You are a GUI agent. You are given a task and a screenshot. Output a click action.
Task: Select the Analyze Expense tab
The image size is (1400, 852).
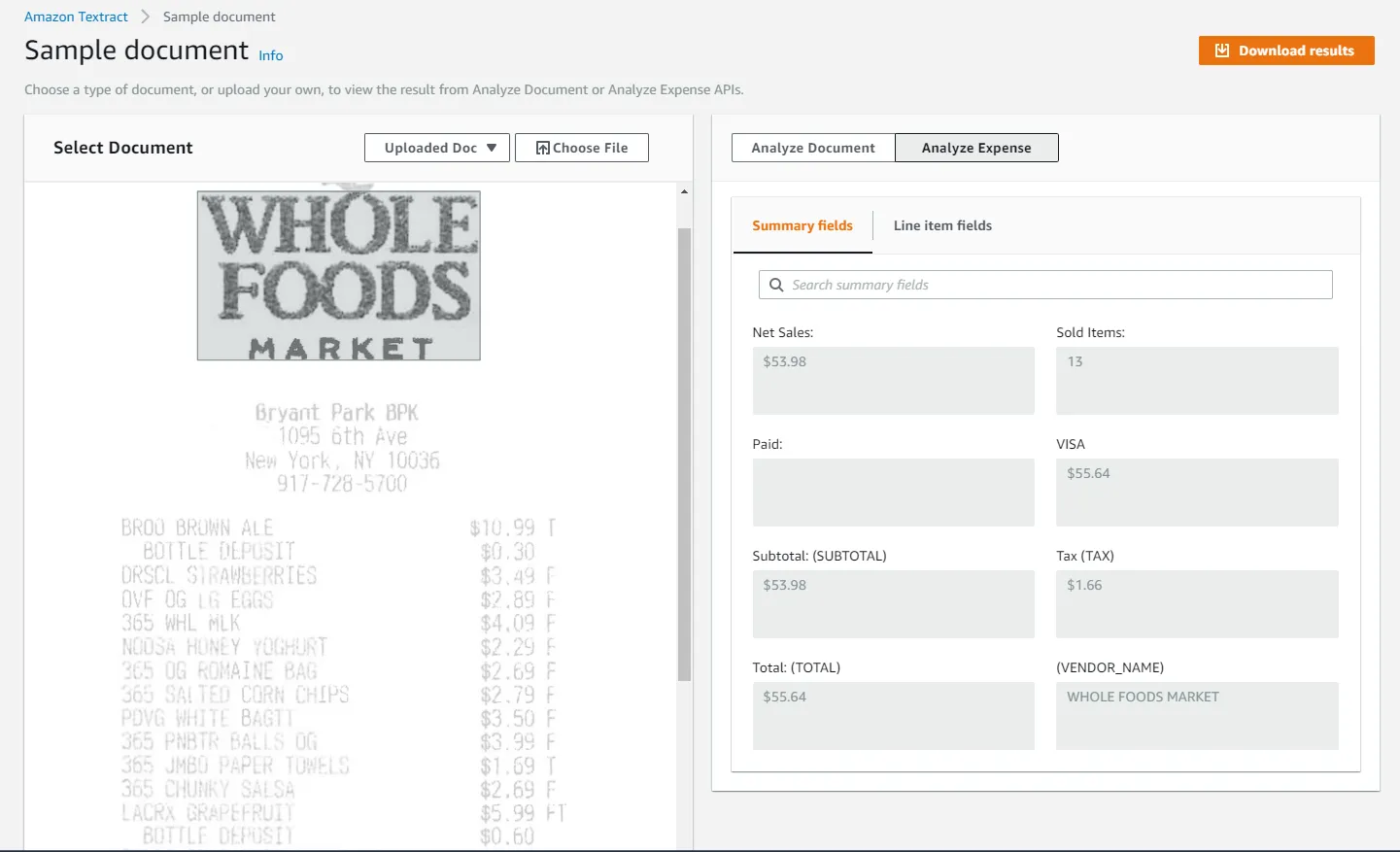pos(975,147)
